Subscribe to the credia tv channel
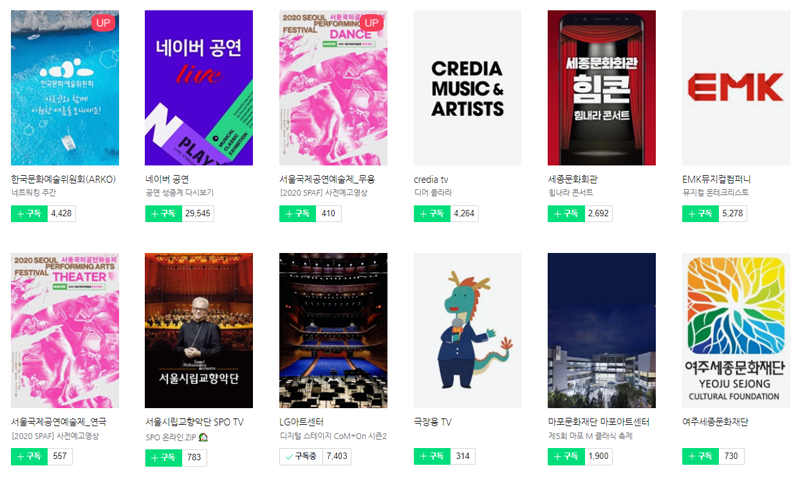 [x=432, y=213]
